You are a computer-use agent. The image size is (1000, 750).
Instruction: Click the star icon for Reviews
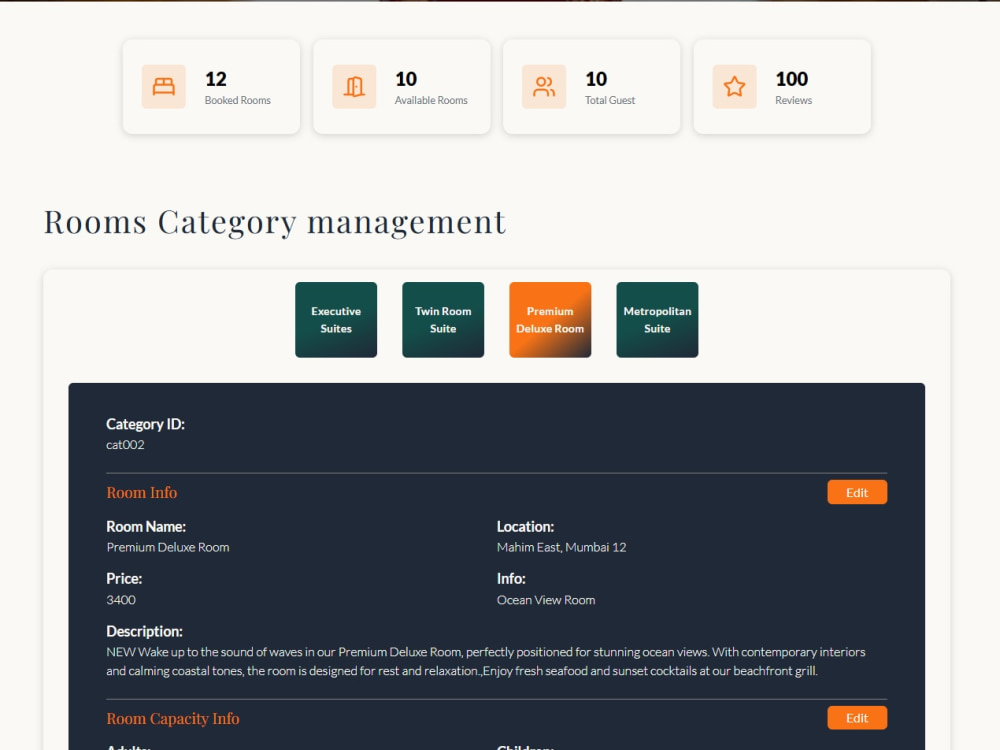coord(734,86)
